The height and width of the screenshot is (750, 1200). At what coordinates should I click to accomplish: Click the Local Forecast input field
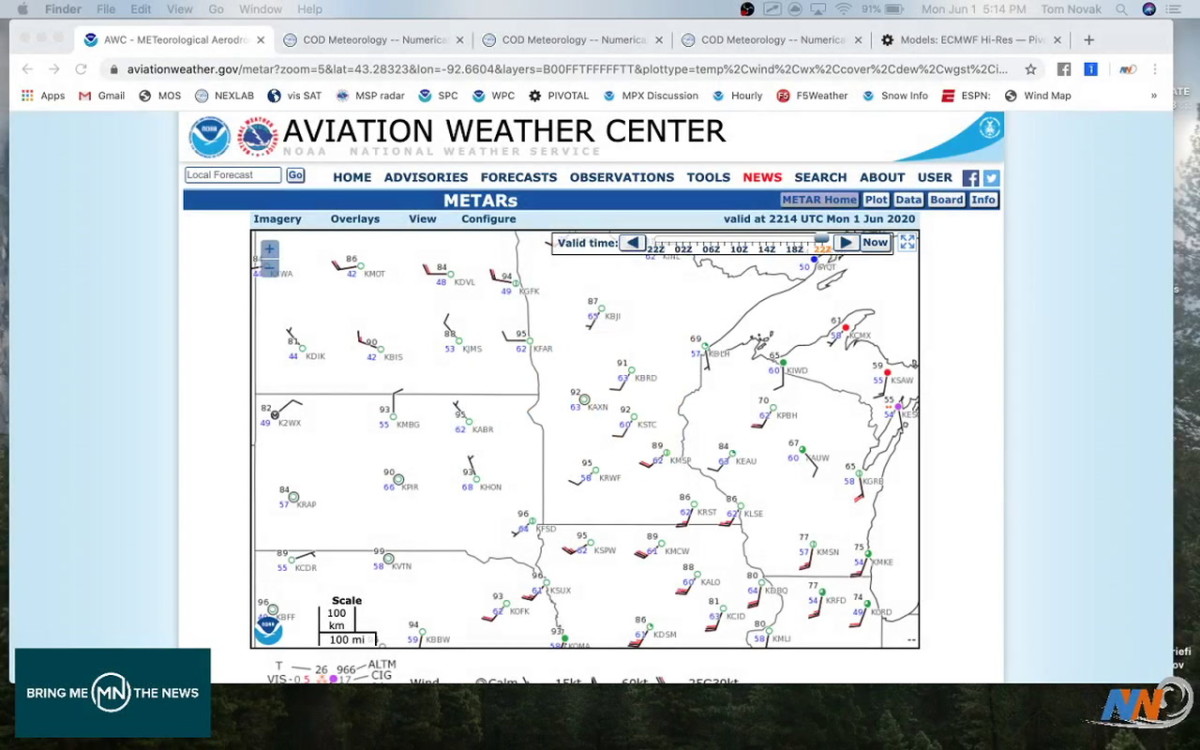click(x=231, y=174)
